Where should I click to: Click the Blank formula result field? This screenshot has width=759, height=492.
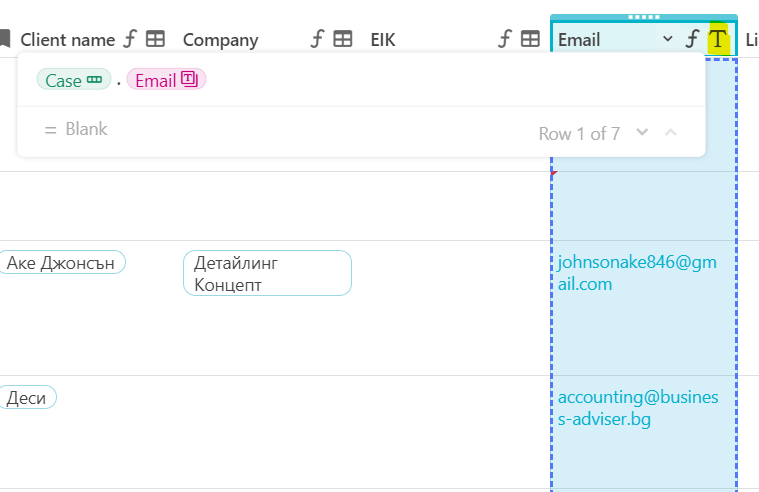pos(76,129)
